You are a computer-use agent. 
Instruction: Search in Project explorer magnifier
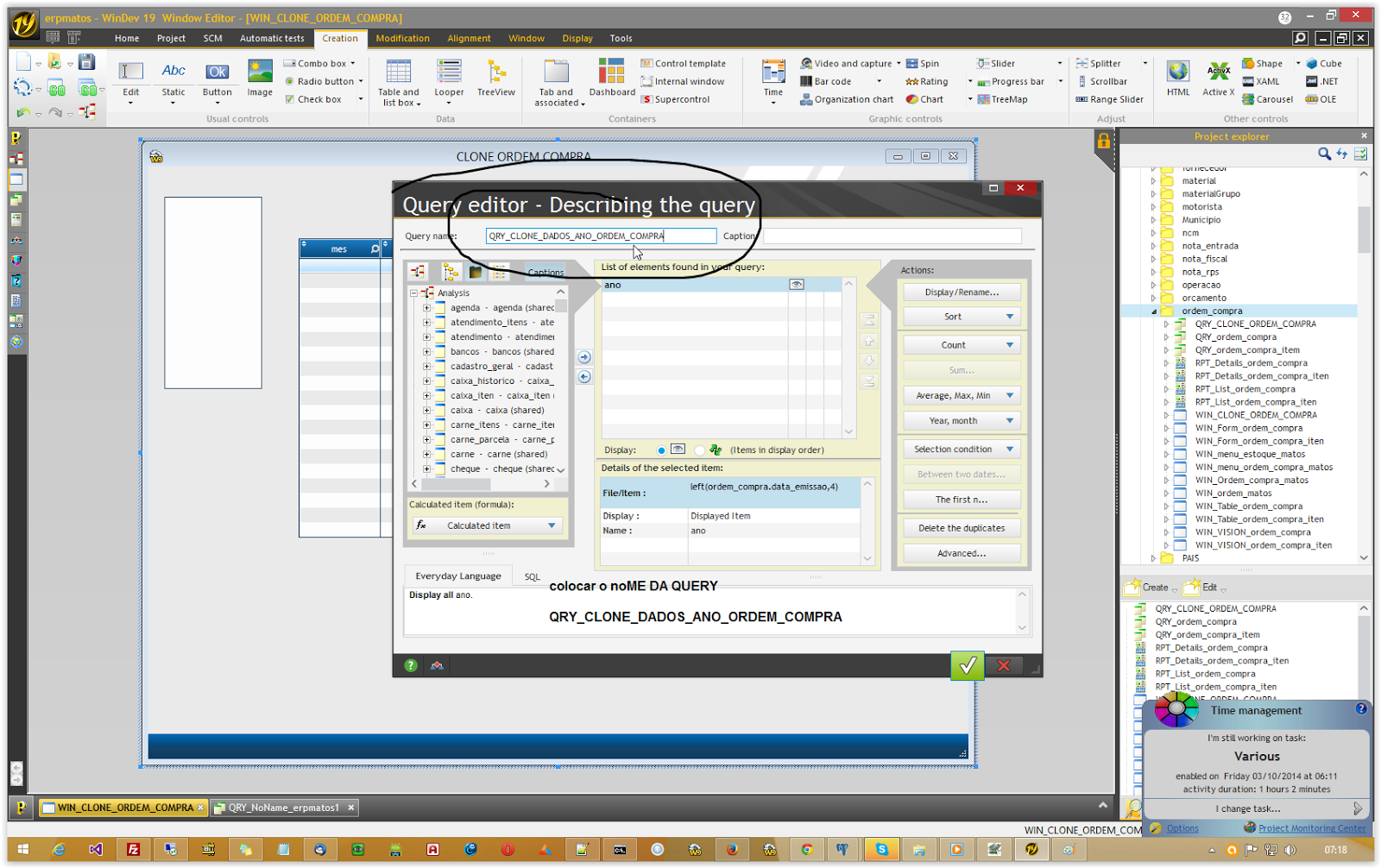point(1324,154)
